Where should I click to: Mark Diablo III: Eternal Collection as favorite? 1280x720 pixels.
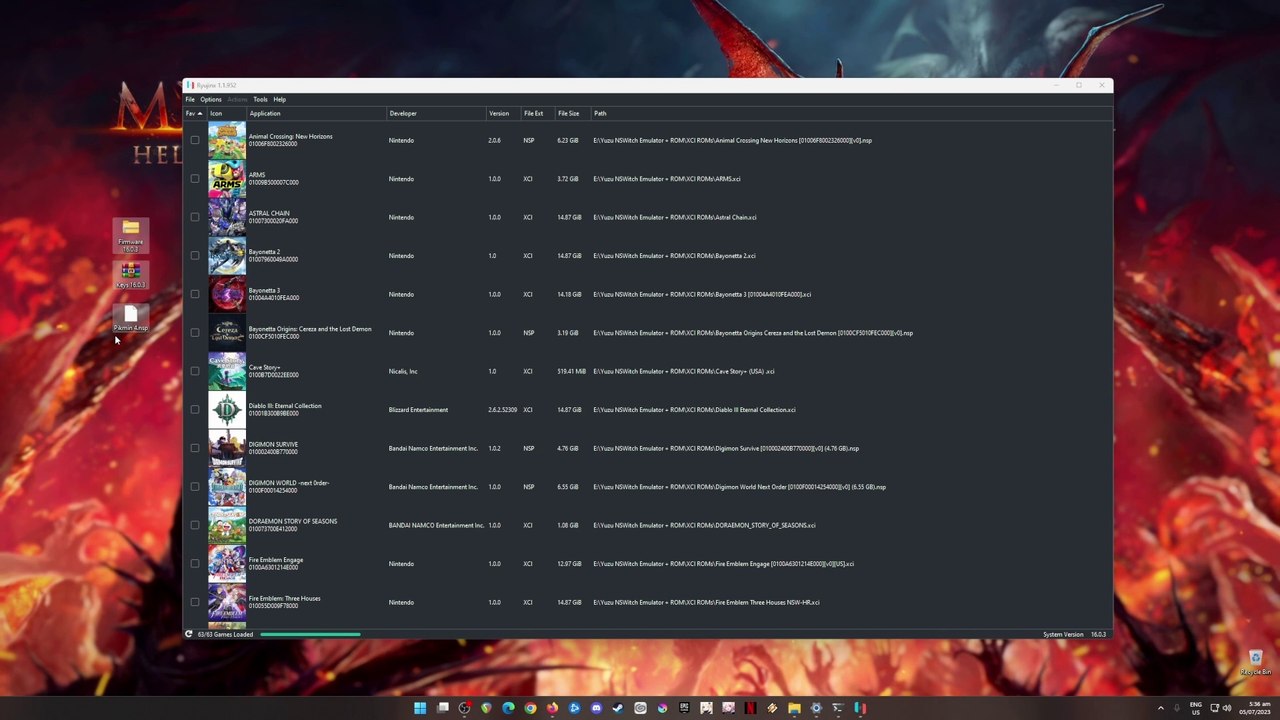[195, 410]
